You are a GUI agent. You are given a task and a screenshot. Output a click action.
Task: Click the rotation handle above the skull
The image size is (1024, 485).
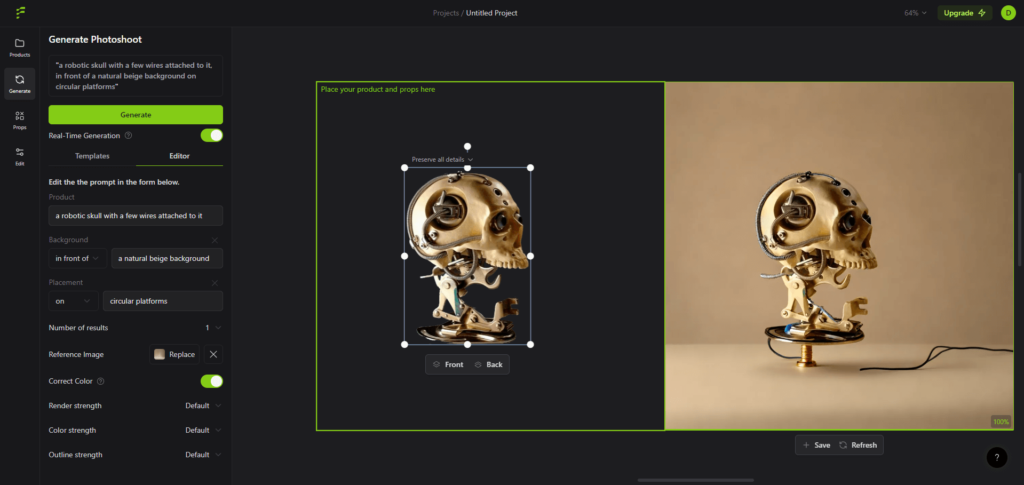point(468,147)
